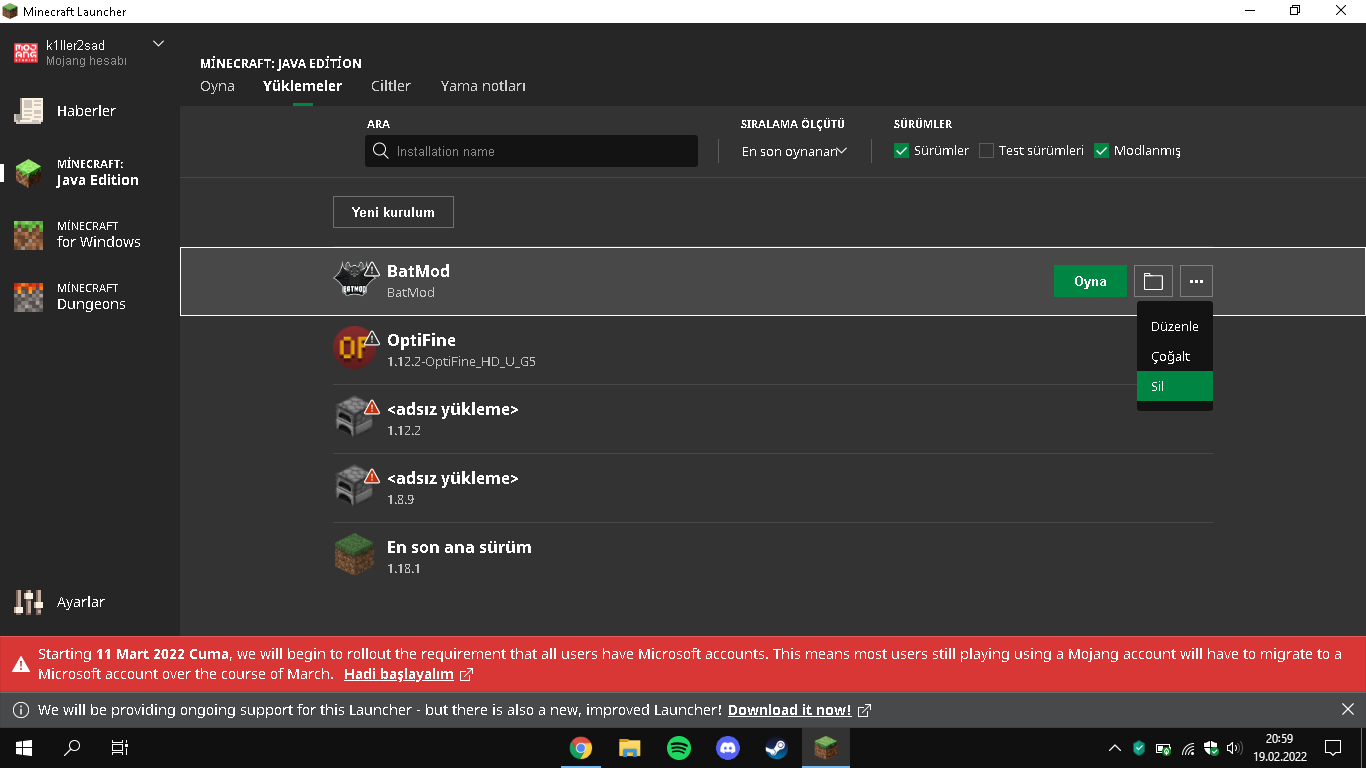Select Minecraft for Windows in the sidebar
Screen dimensions: 1366x768
90,234
